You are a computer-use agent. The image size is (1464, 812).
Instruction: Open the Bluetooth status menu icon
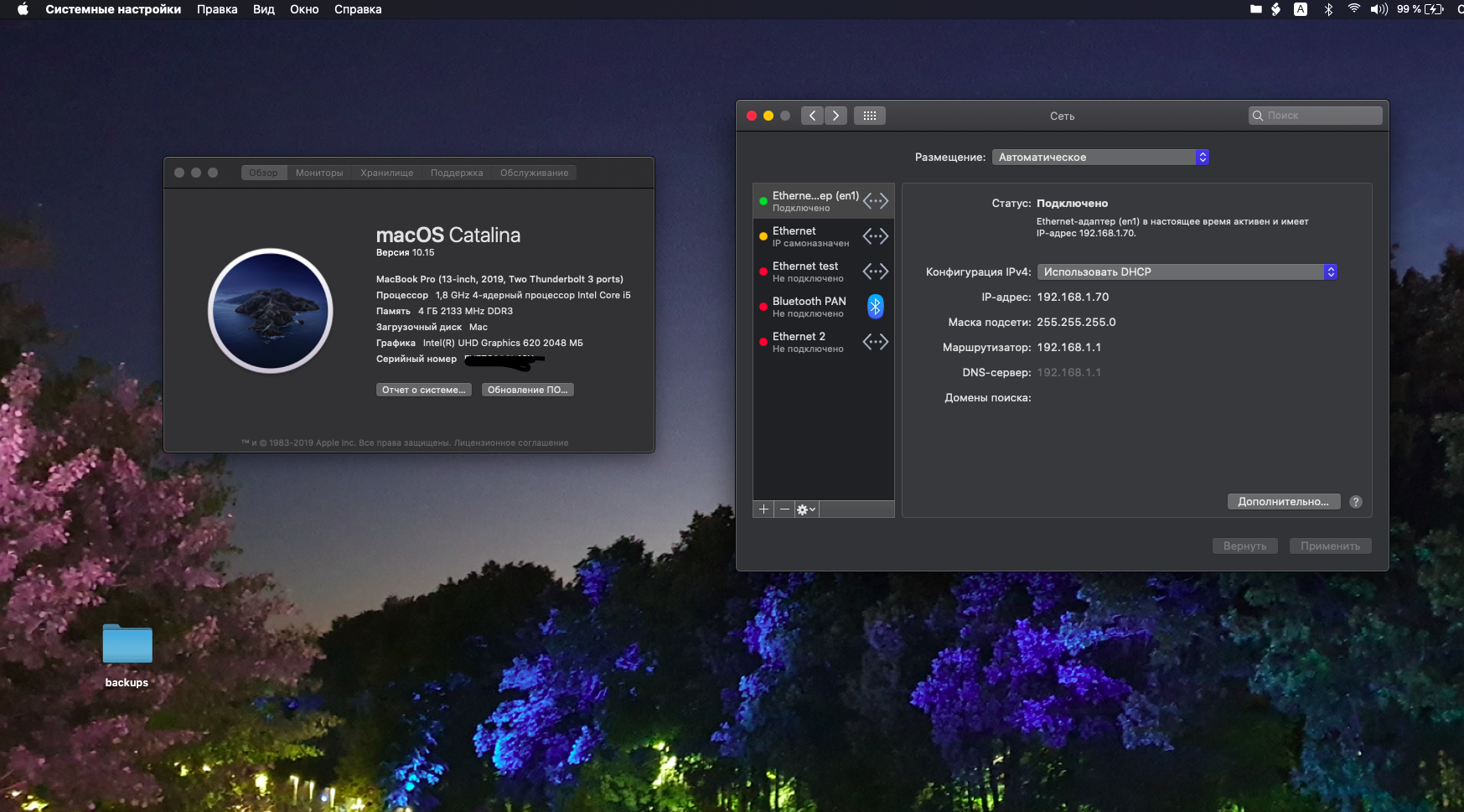(1328, 9)
